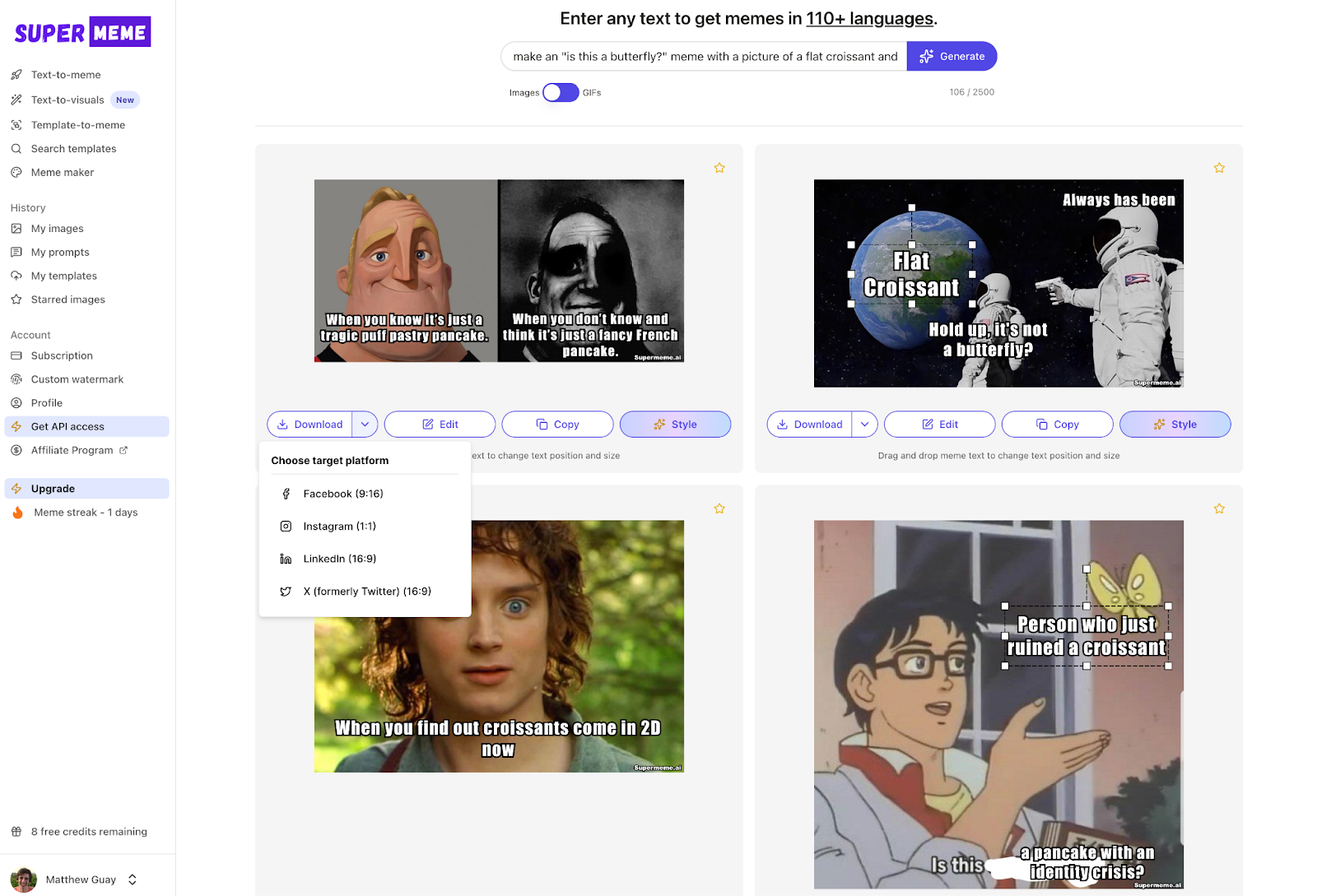Select Template-to-meme from the sidebar

(x=78, y=124)
